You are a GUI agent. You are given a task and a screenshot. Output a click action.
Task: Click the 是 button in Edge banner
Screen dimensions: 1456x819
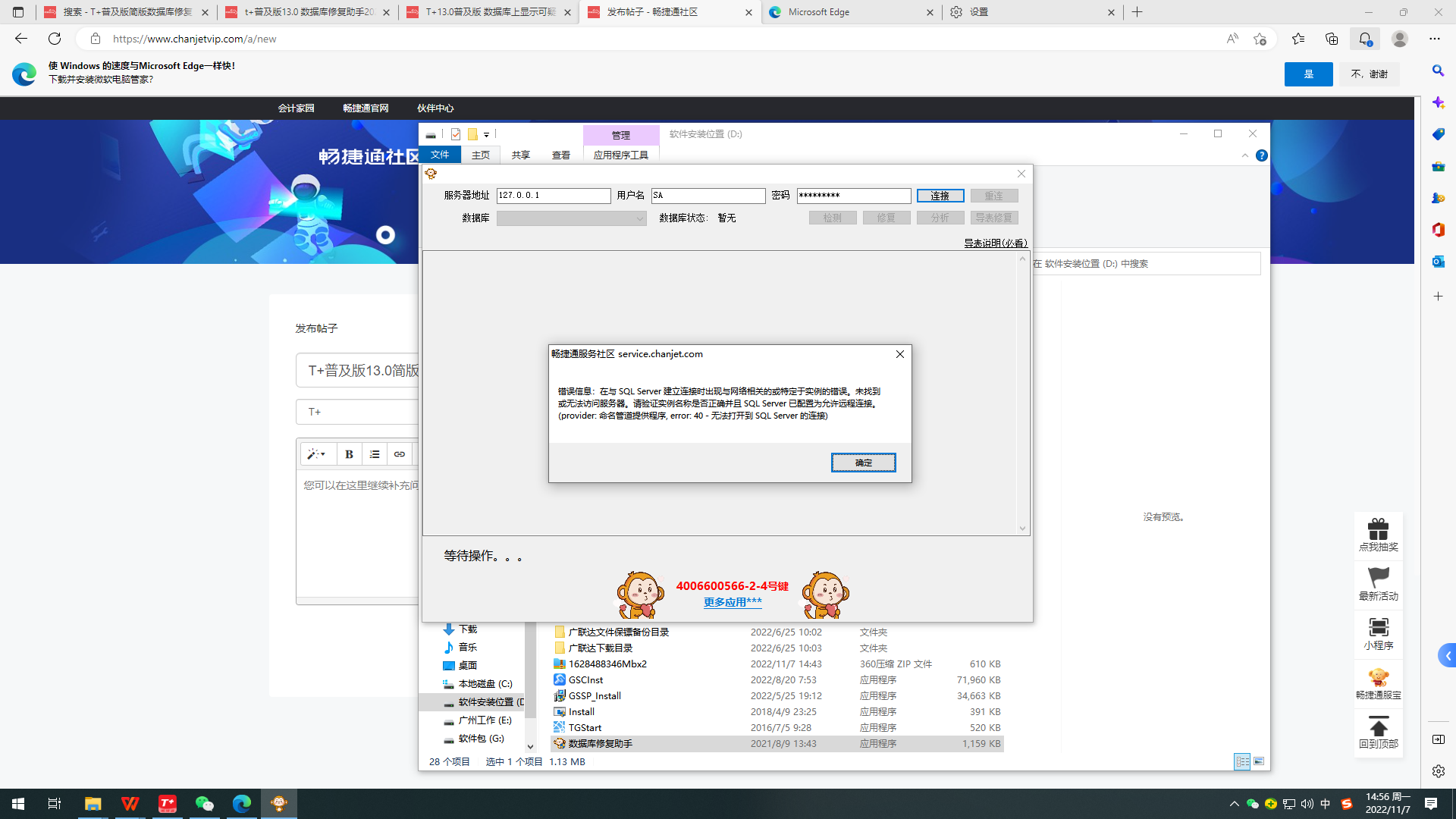1308,74
